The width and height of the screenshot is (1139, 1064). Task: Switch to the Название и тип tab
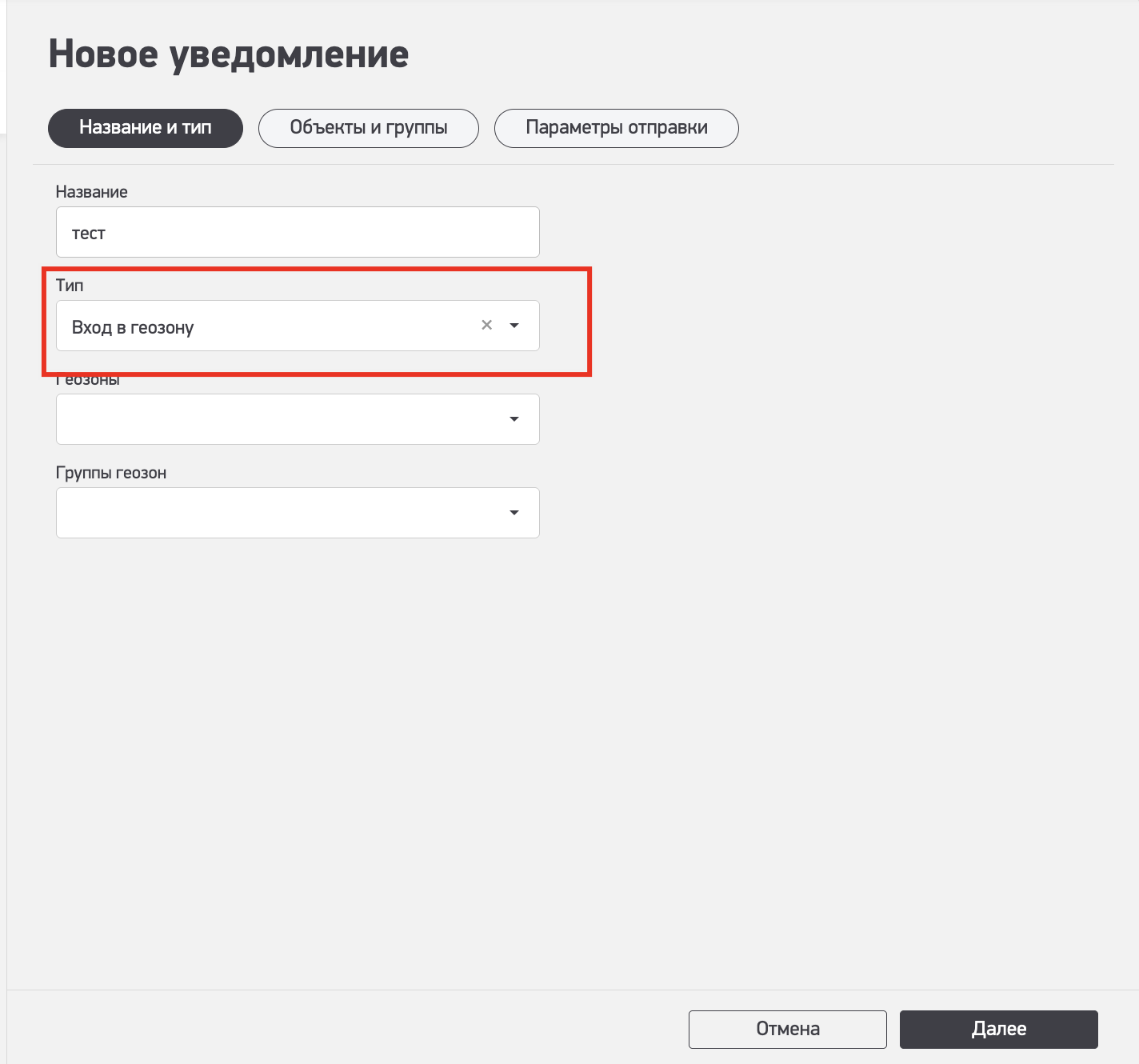(146, 128)
